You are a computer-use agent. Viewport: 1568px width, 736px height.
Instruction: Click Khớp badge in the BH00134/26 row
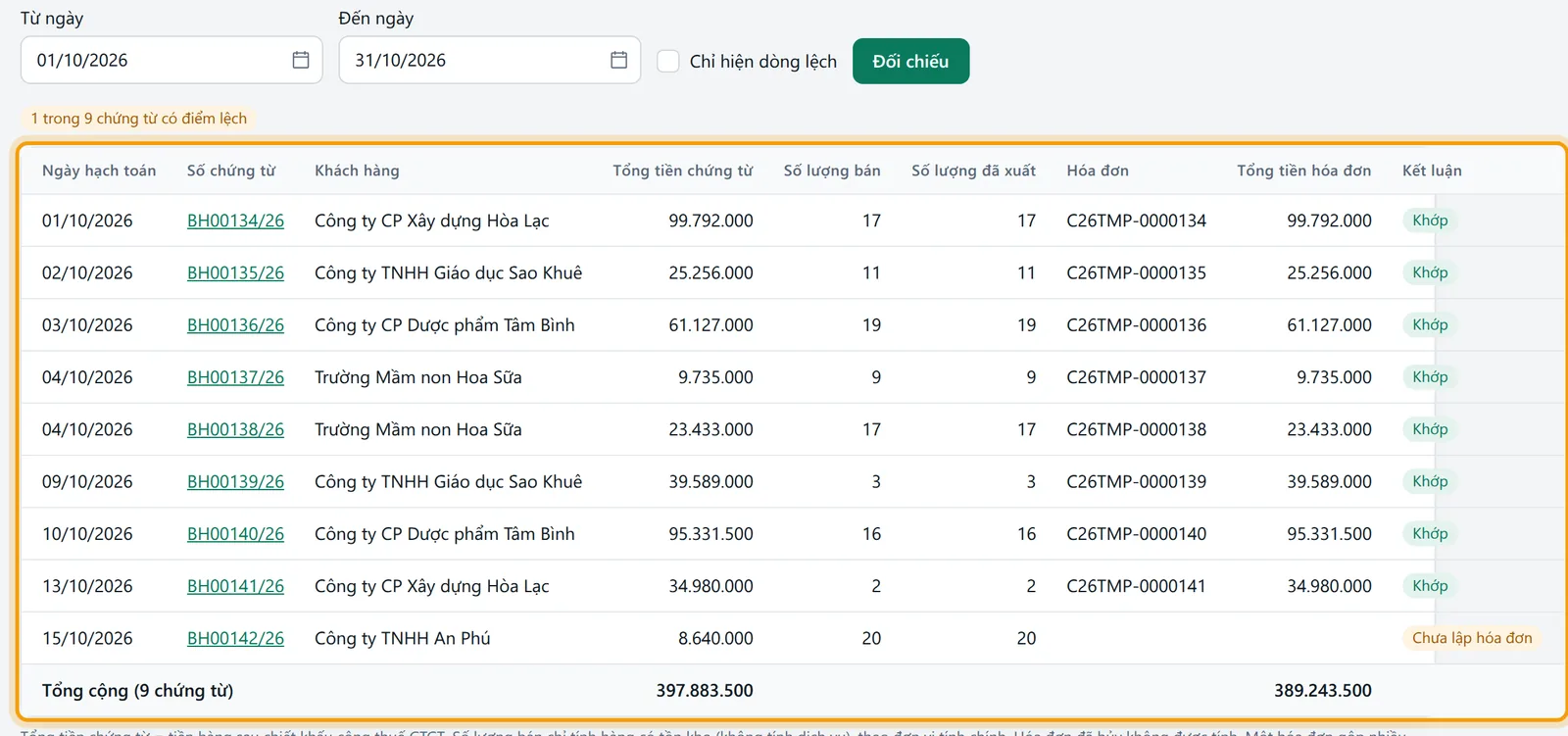tap(1430, 221)
